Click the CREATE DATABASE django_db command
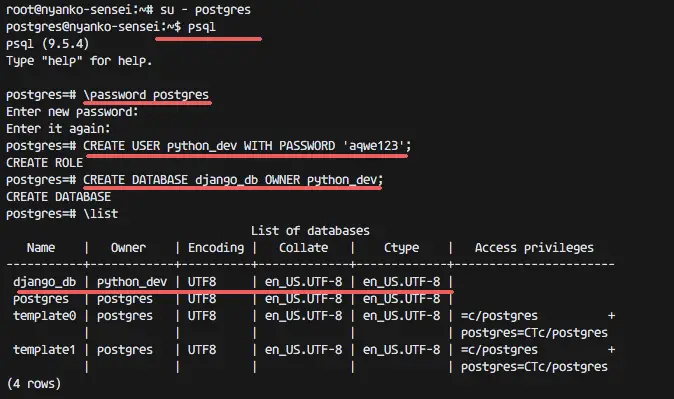Screen dimensions: 674x399 (233, 180)
